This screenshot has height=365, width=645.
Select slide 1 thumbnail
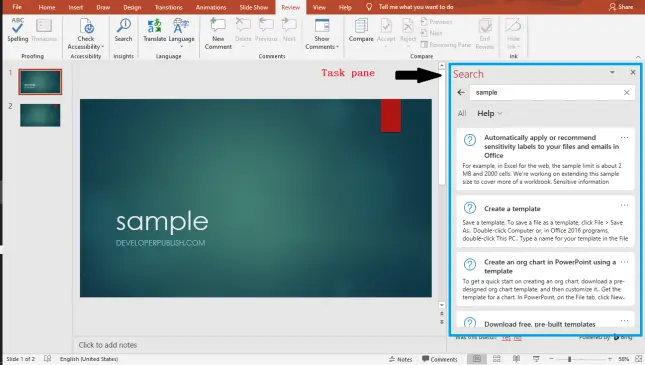(40, 82)
